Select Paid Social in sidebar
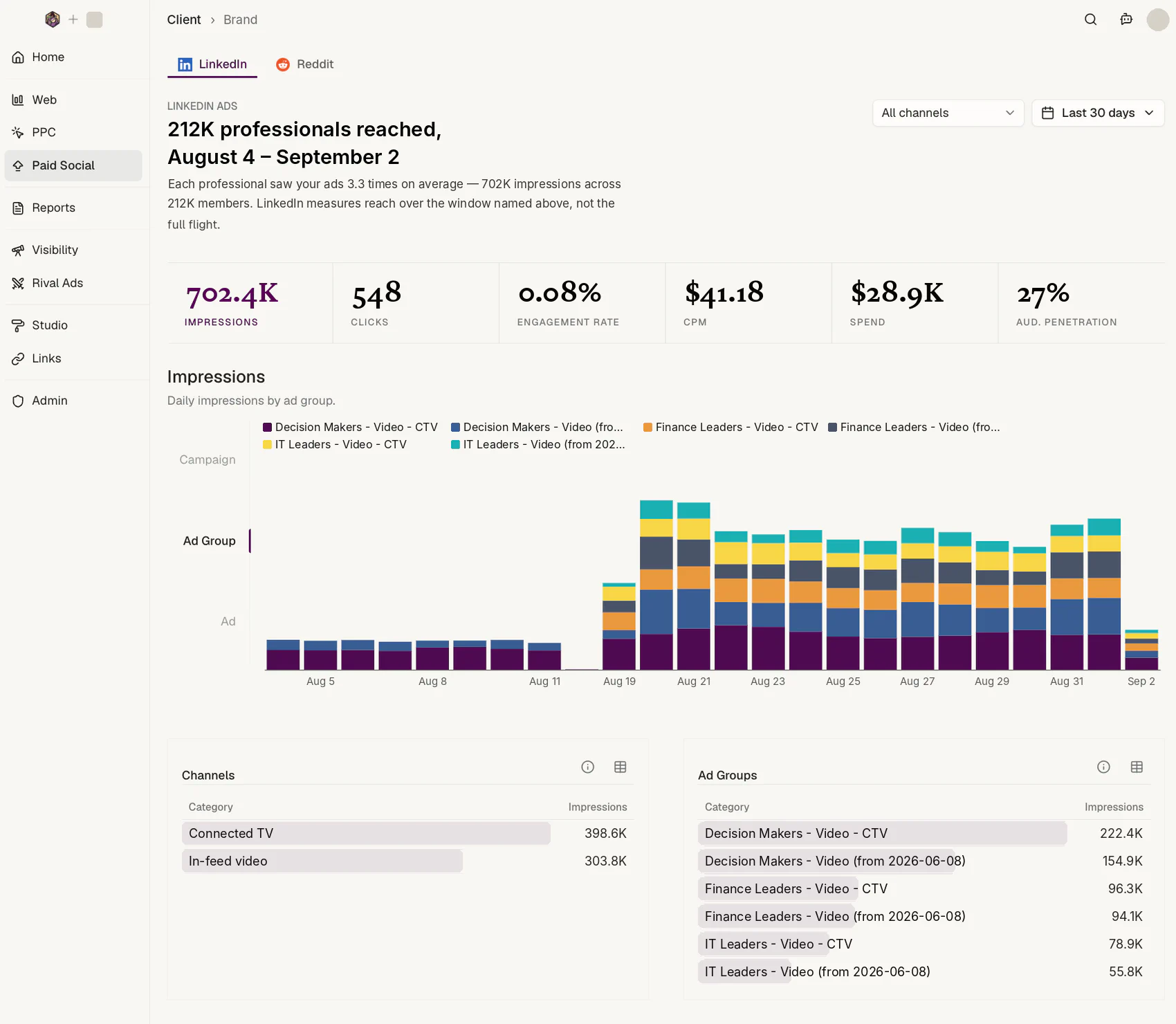Screen dimensions: 1176x1024 [73, 165]
